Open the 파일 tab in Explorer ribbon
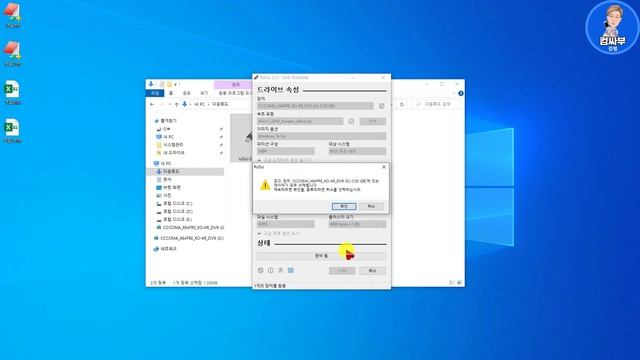The image size is (640, 360). pos(155,93)
